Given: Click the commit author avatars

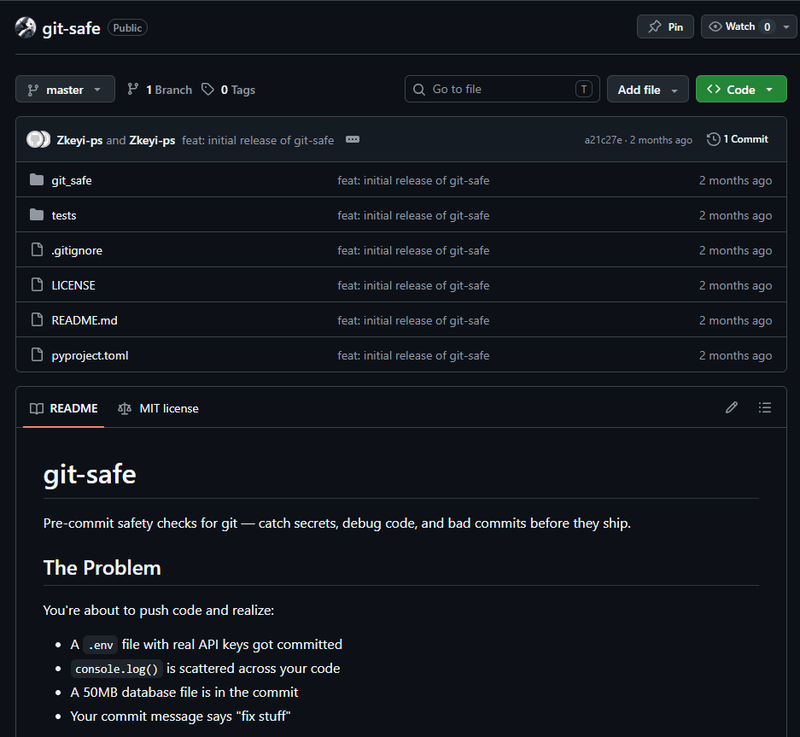Looking at the screenshot, I should point(38,139).
